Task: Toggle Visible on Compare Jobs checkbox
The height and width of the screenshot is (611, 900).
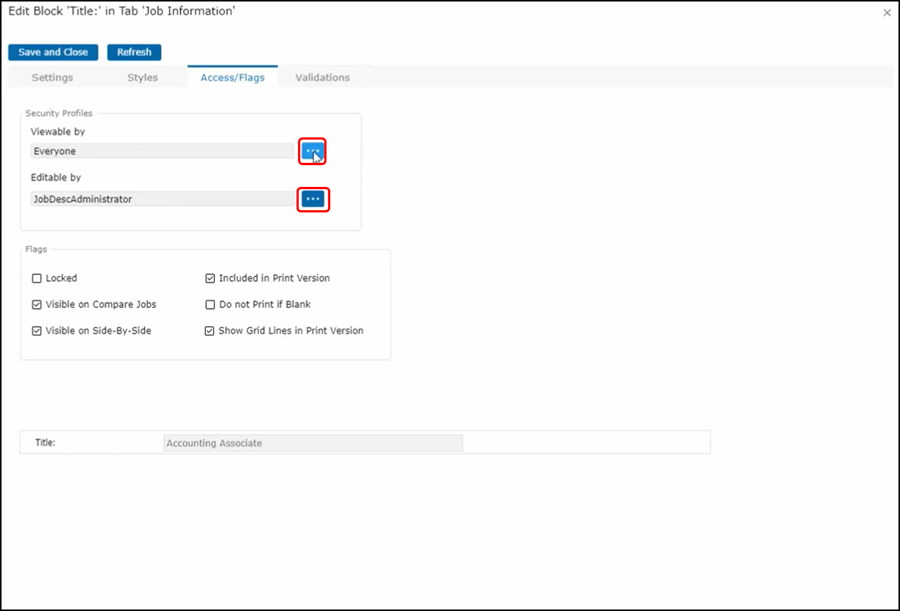Action: 37,304
